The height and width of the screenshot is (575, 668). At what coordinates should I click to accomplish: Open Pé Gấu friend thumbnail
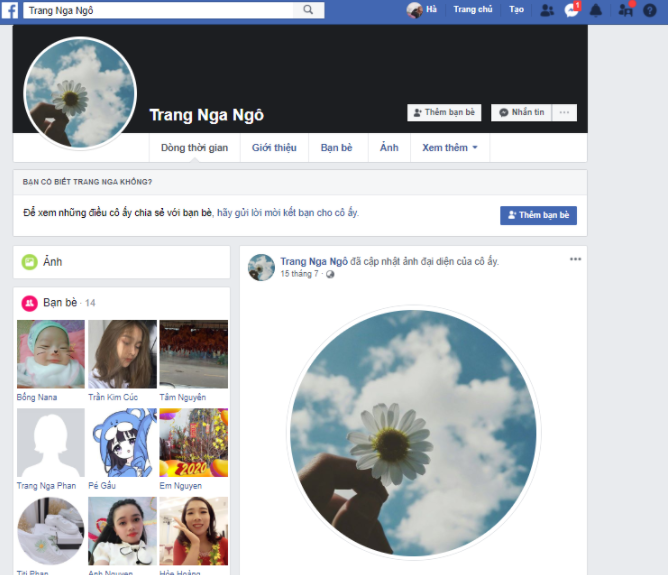122,443
